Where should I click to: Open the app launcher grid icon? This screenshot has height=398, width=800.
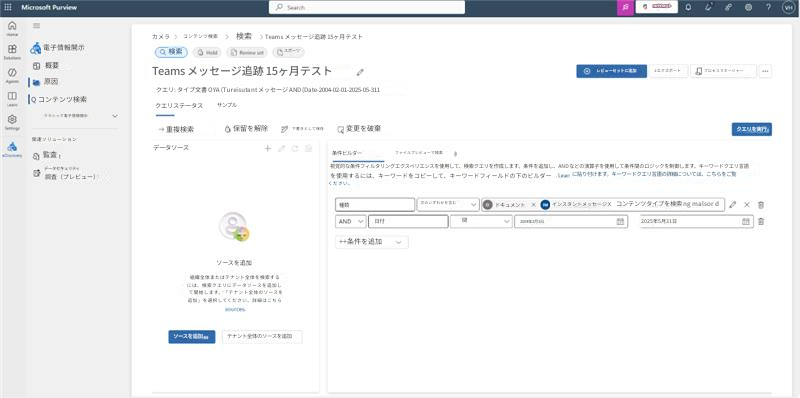pyautogui.click(x=8, y=7)
